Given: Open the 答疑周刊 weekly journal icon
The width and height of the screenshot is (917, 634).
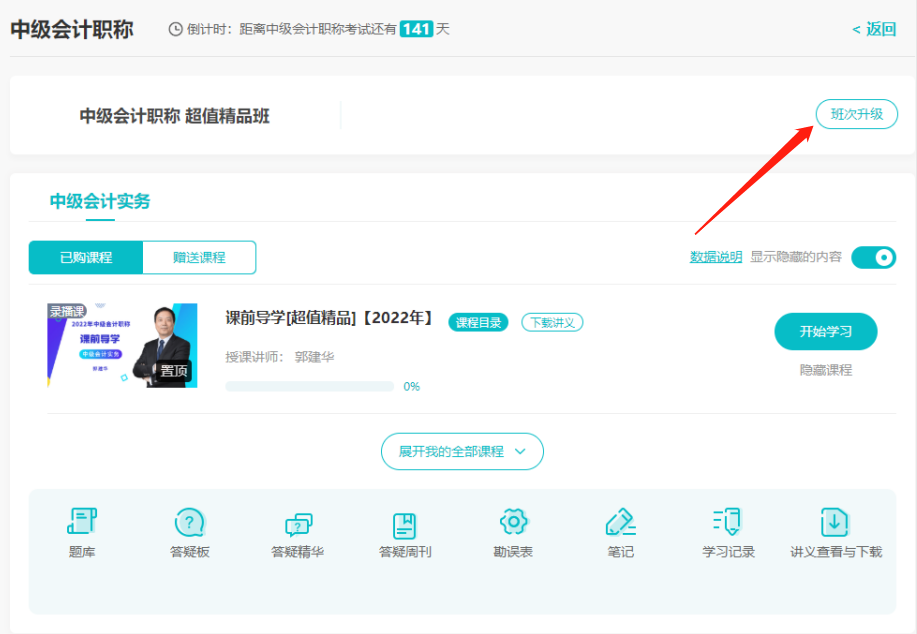Looking at the screenshot, I should pyautogui.click(x=405, y=532).
